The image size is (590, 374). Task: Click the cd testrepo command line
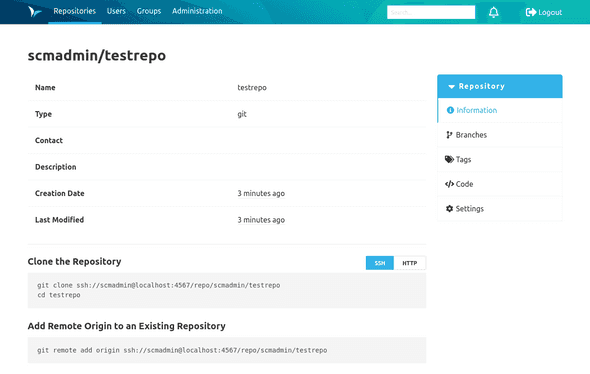[59, 295]
